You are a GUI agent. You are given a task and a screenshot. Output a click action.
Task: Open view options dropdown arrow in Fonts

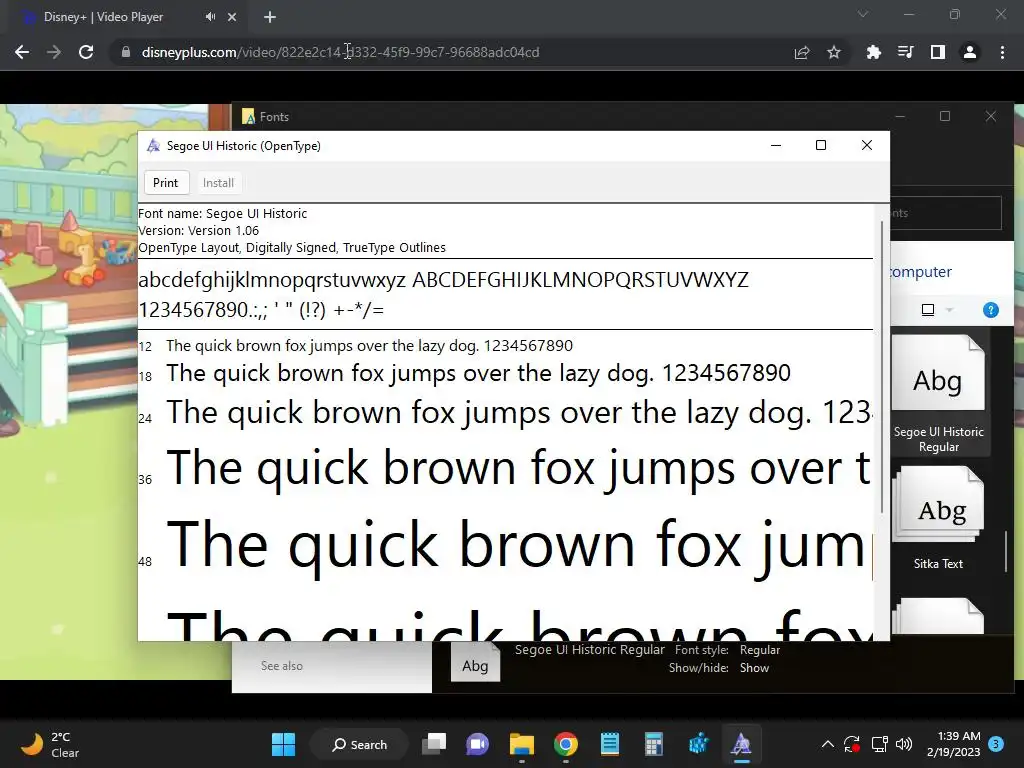click(950, 310)
